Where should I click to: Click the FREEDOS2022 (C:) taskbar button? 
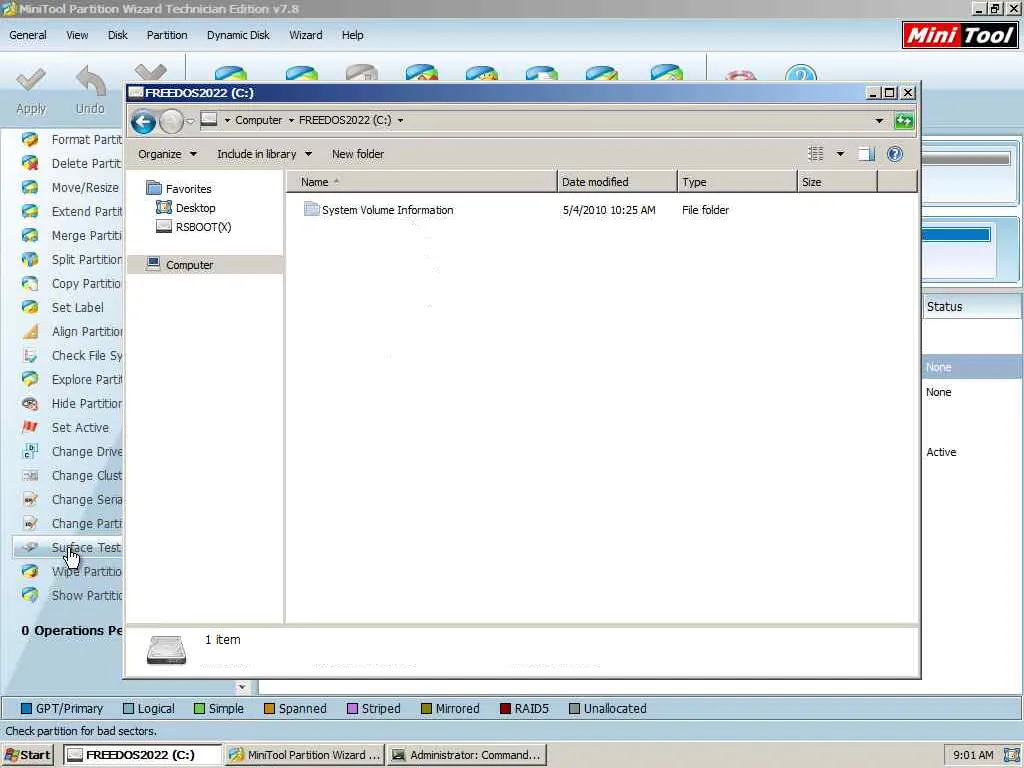click(x=142, y=755)
